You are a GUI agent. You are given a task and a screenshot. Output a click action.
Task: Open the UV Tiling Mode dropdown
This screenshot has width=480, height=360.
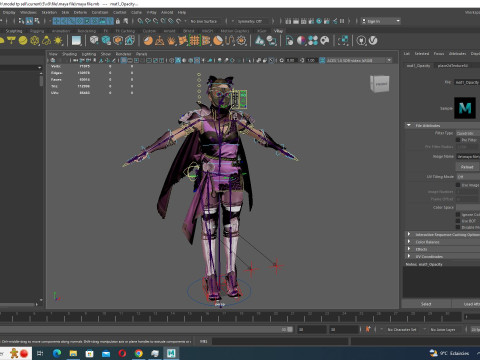click(468, 176)
